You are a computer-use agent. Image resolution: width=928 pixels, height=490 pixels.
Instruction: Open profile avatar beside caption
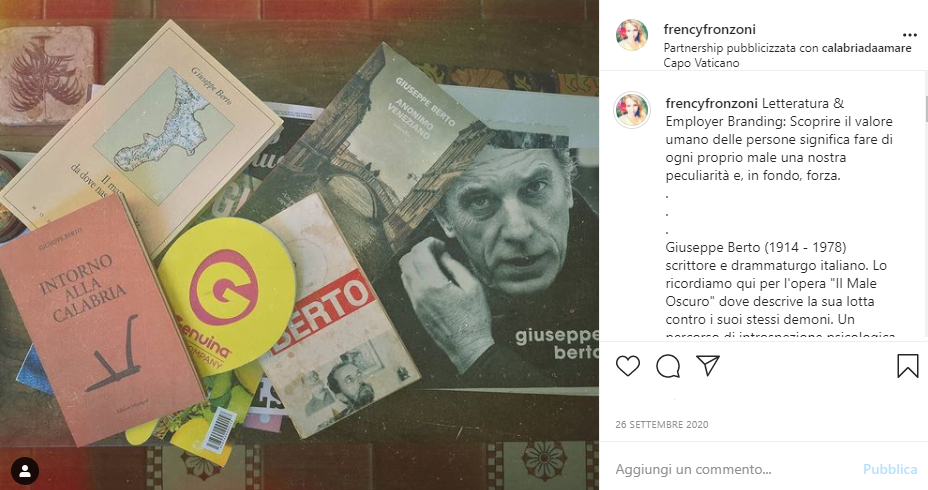coord(632,110)
